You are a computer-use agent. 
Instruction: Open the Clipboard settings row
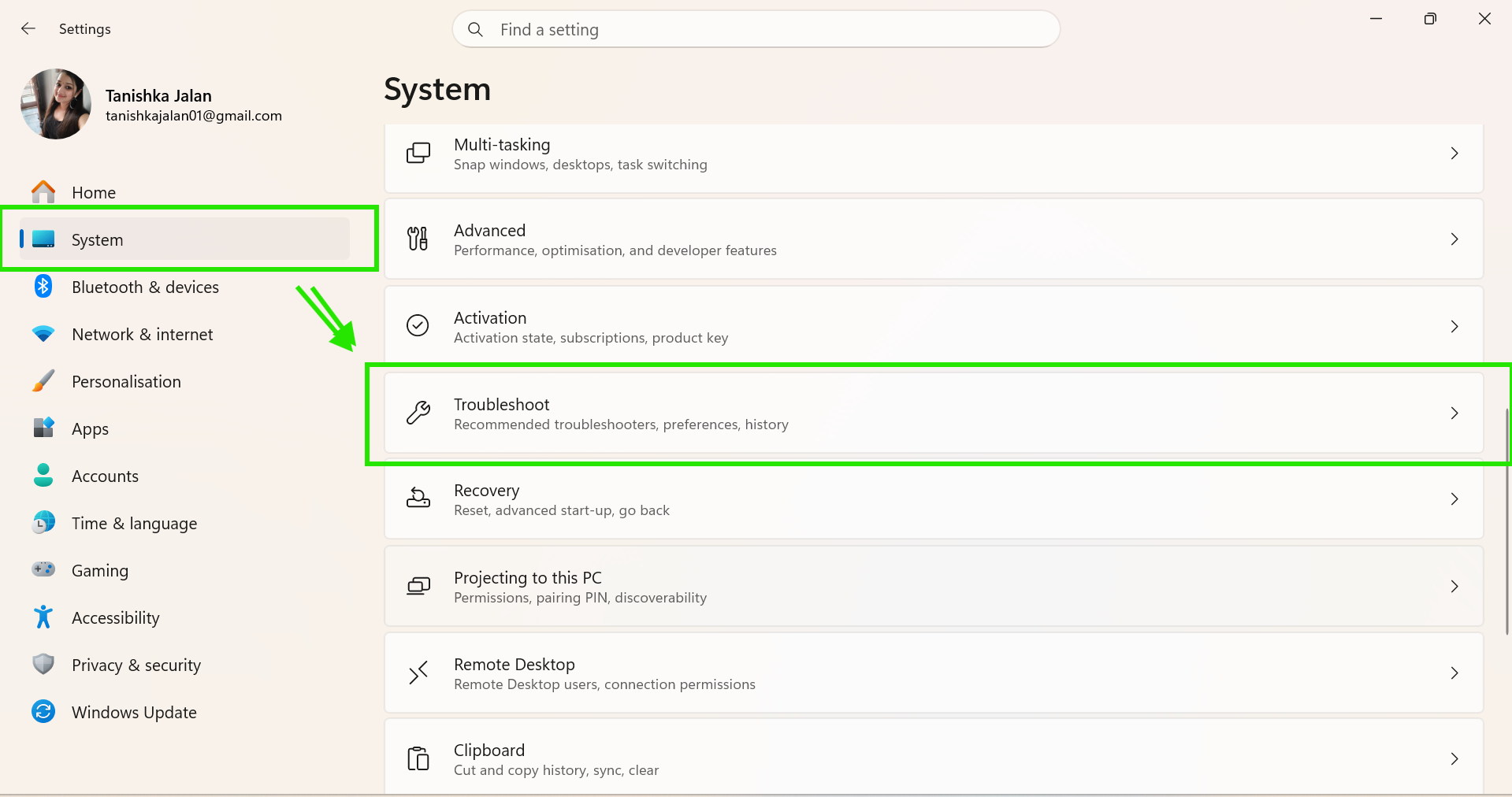(x=934, y=756)
